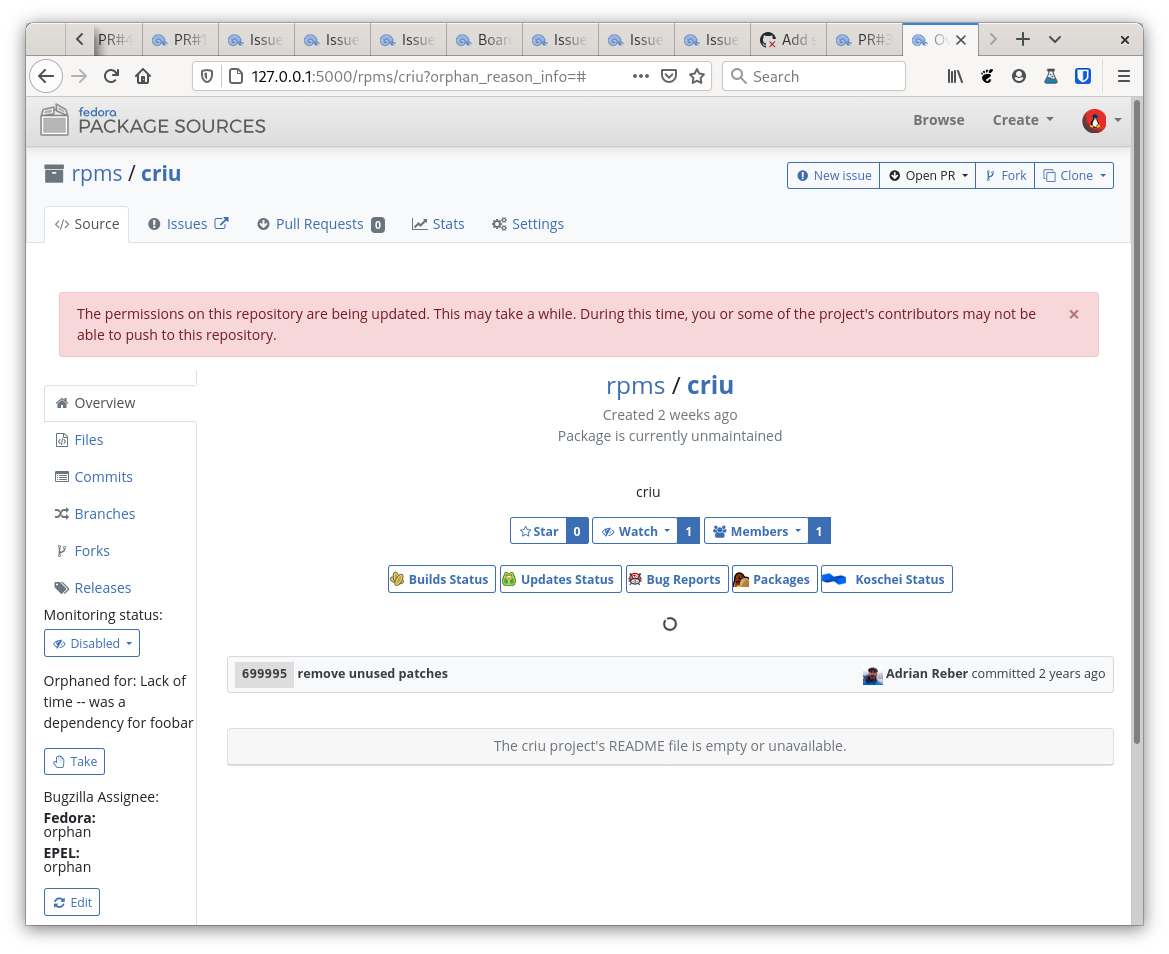This screenshot has width=1169, height=954.
Task: Bookmark this page with the star icon
Action: (697, 76)
